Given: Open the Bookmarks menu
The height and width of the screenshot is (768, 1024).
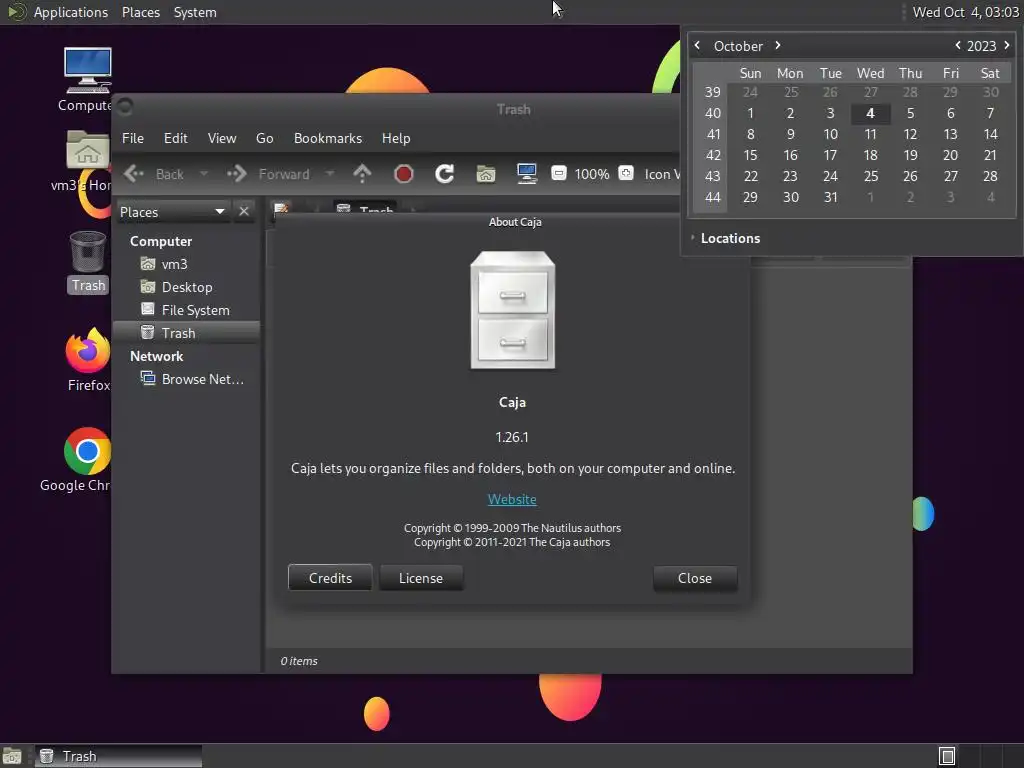Looking at the screenshot, I should (328, 138).
